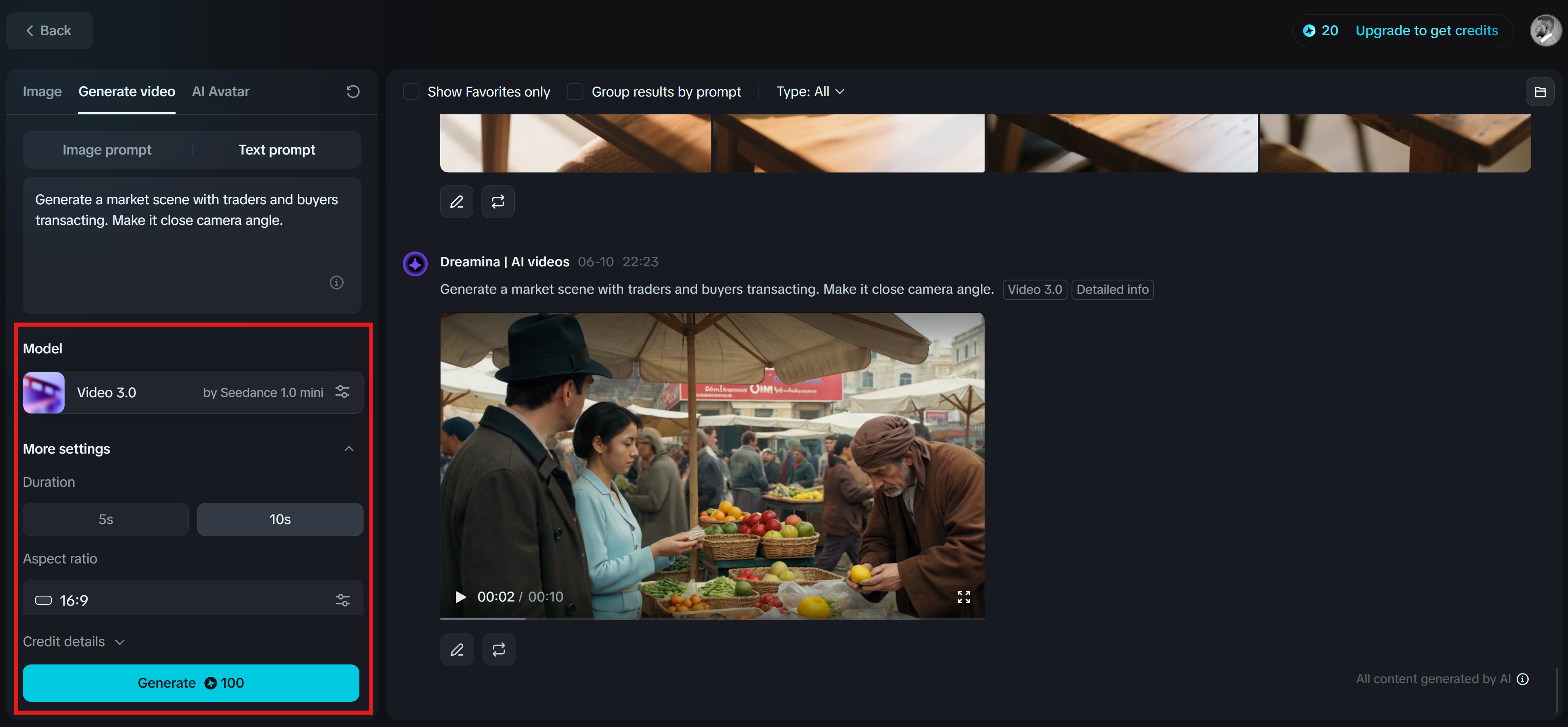Open the Type: All dropdown
The width and height of the screenshot is (1568, 727).
click(809, 92)
